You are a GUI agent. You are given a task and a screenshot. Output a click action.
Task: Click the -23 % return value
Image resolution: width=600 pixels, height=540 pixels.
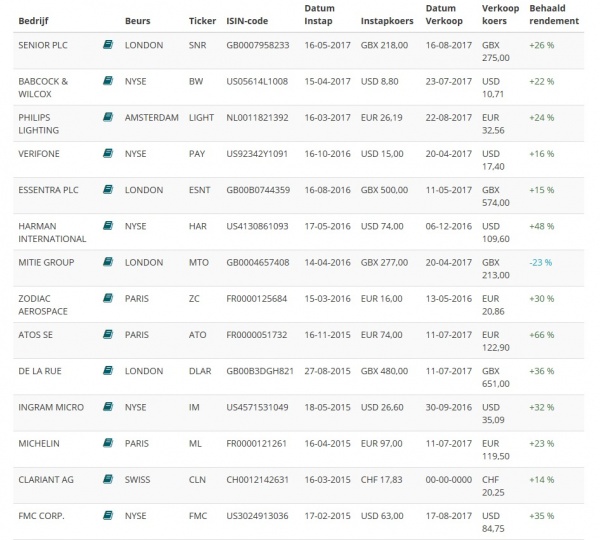(x=541, y=263)
